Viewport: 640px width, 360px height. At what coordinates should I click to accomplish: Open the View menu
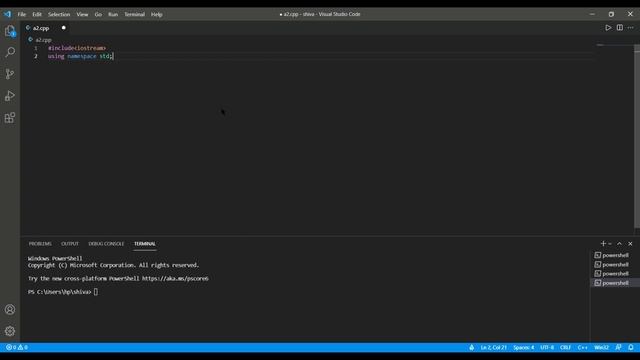coord(82,14)
